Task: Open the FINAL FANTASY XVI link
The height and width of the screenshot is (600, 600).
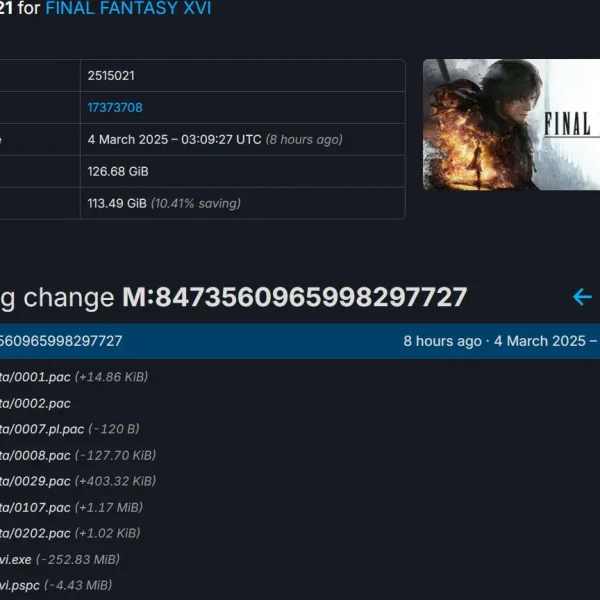Action: coord(128,8)
